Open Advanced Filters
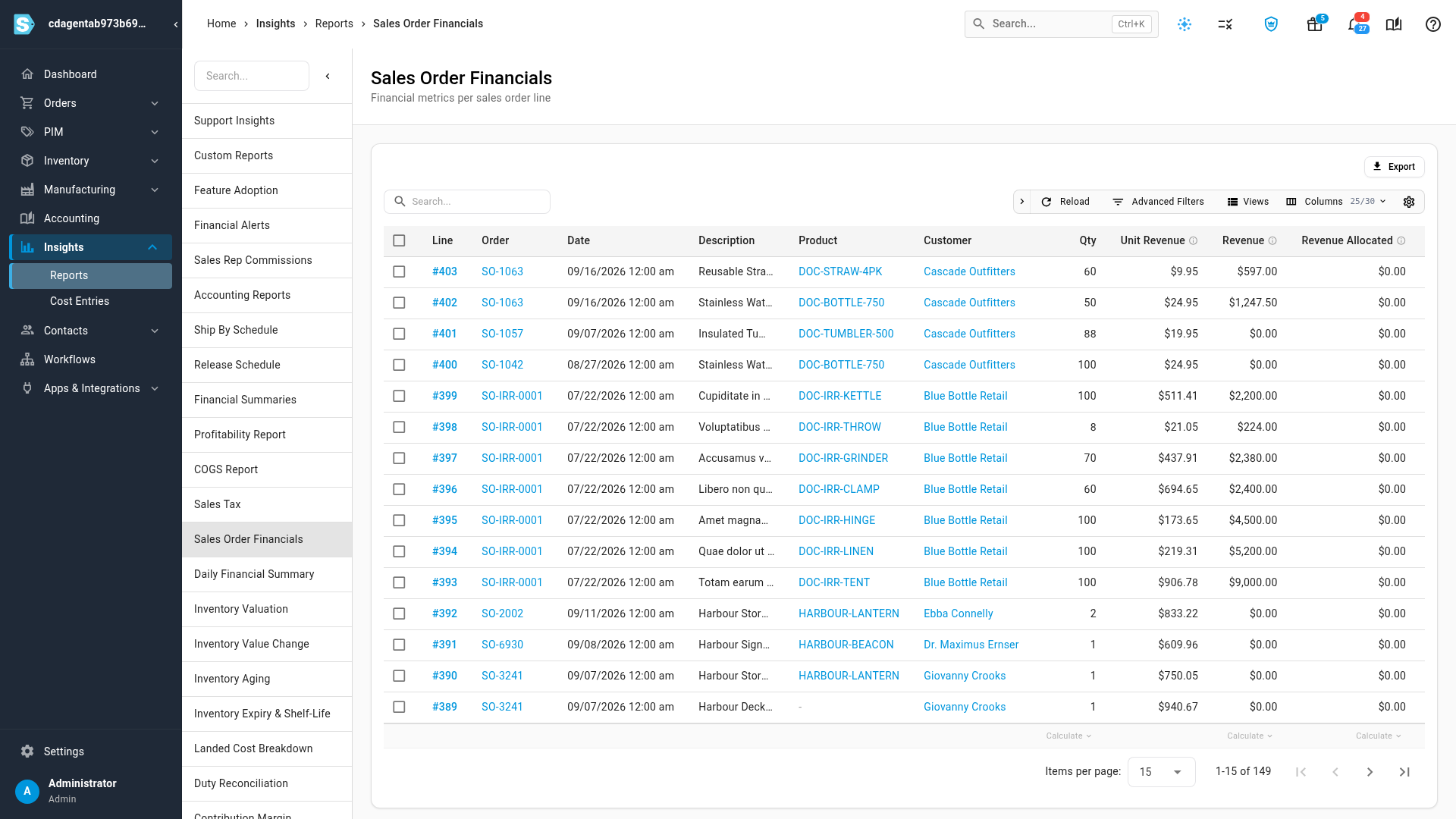The image size is (1456, 819). click(1158, 202)
